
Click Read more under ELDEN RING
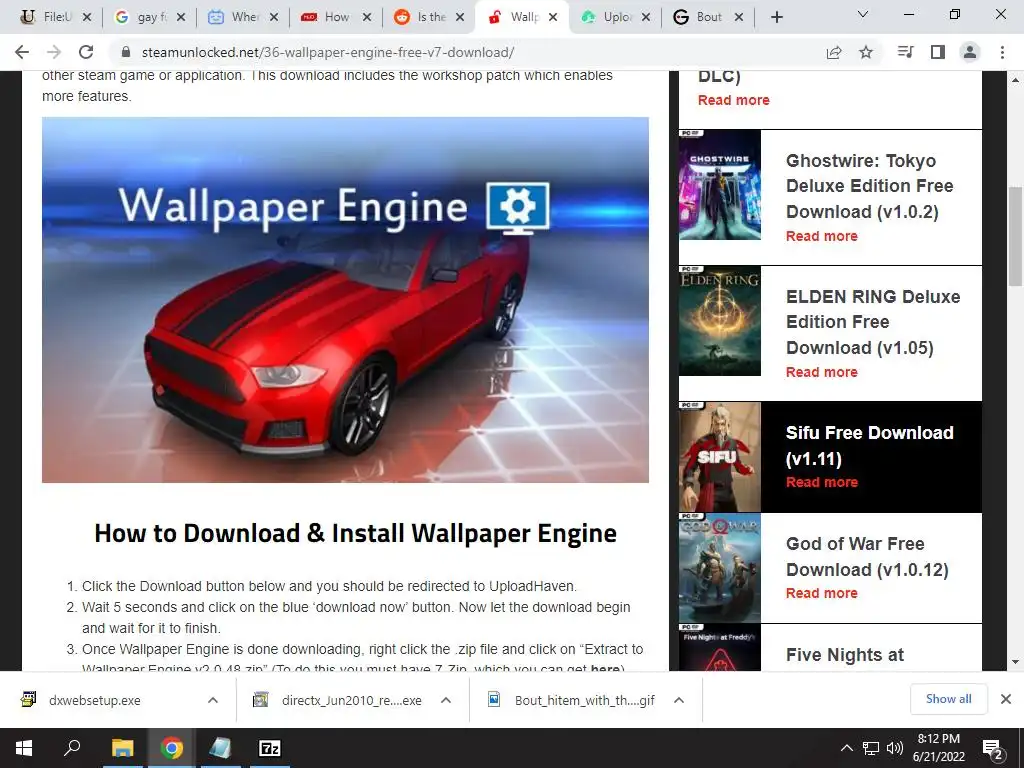click(x=822, y=372)
